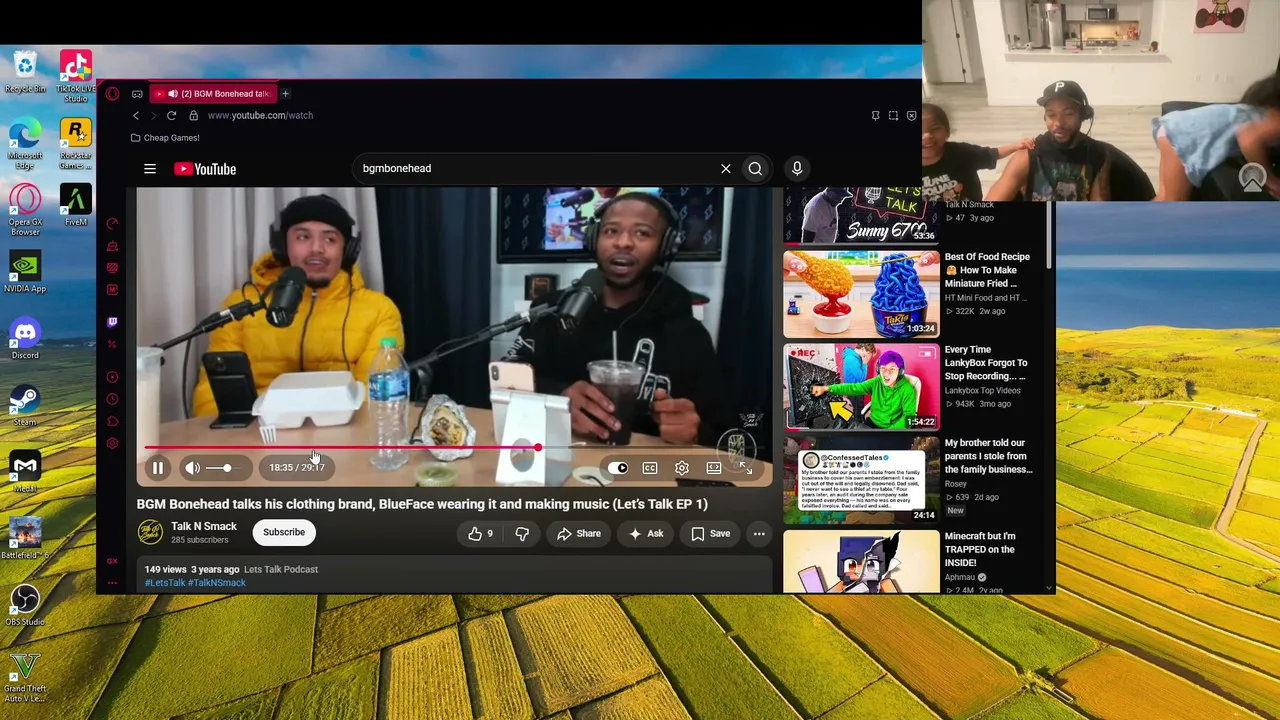
Task: Click the 18:35 / 29:17 time display
Action: [297, 468]
